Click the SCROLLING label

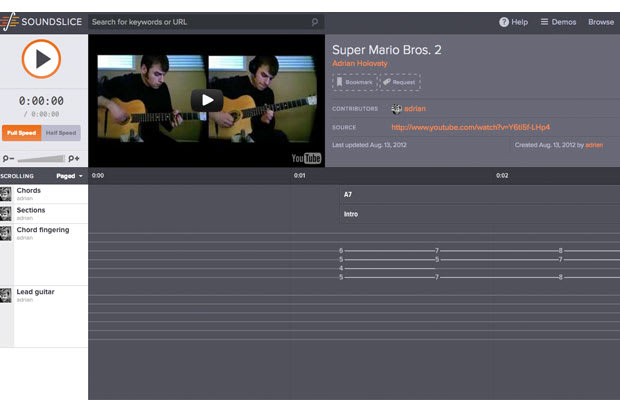coord(17,176)
